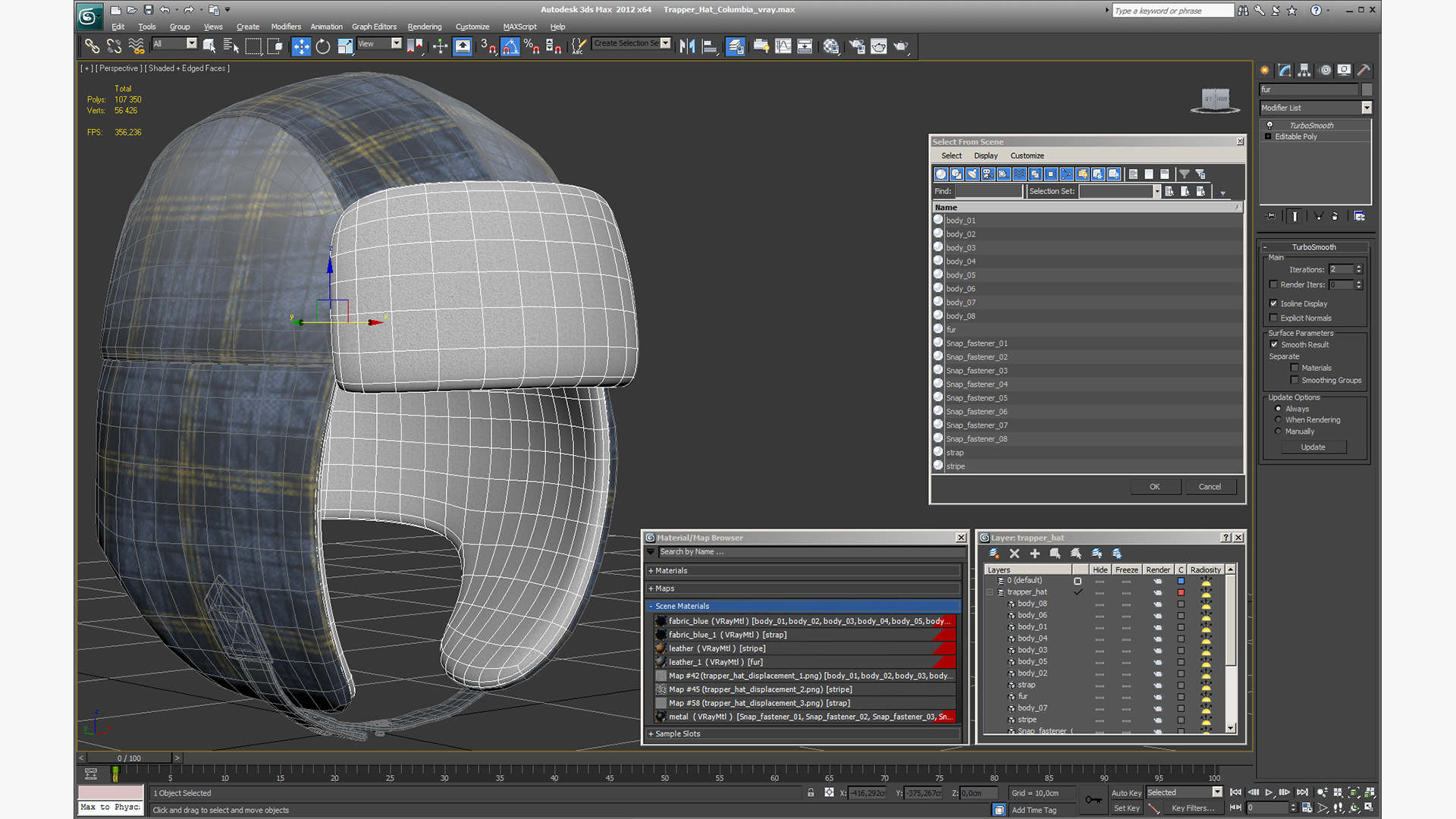Click Delete layer X icon in Layer dialog
Viewport: 1456px width, 819px height.
click(1015, 554)
